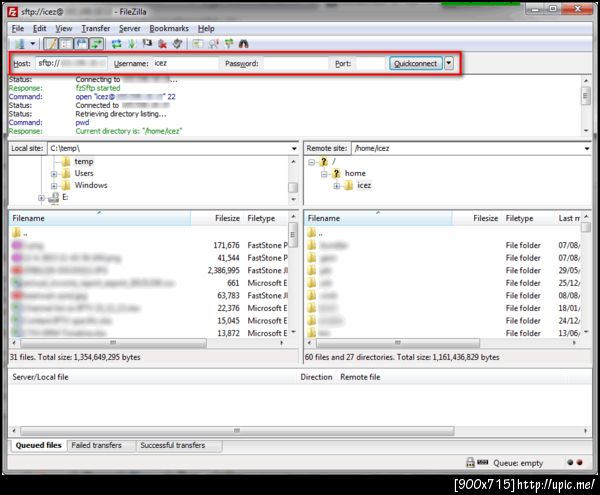Select local file sized 2,386,995 bytes
Screen dimensions: 600x495
click(149, 270)
